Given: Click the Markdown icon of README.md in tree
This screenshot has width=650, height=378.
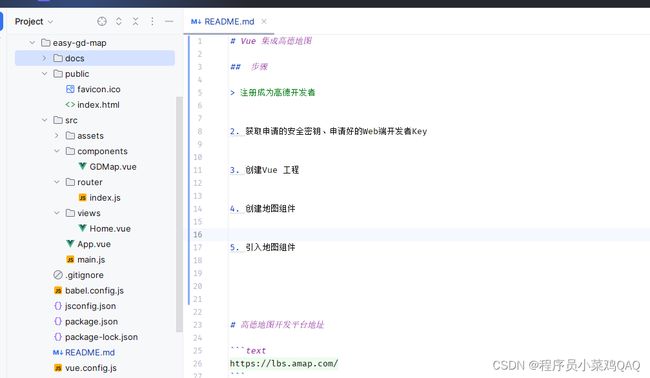Looking at the screenshot, I should tap(58, 352).
